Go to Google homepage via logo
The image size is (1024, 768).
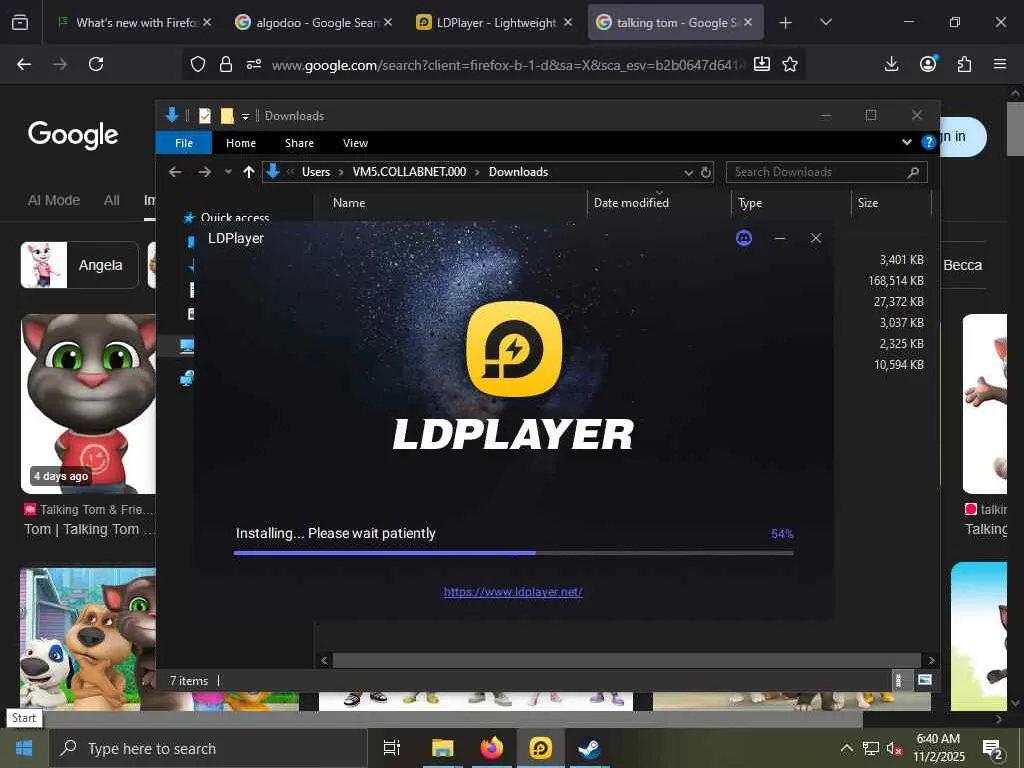click(73, 135)
